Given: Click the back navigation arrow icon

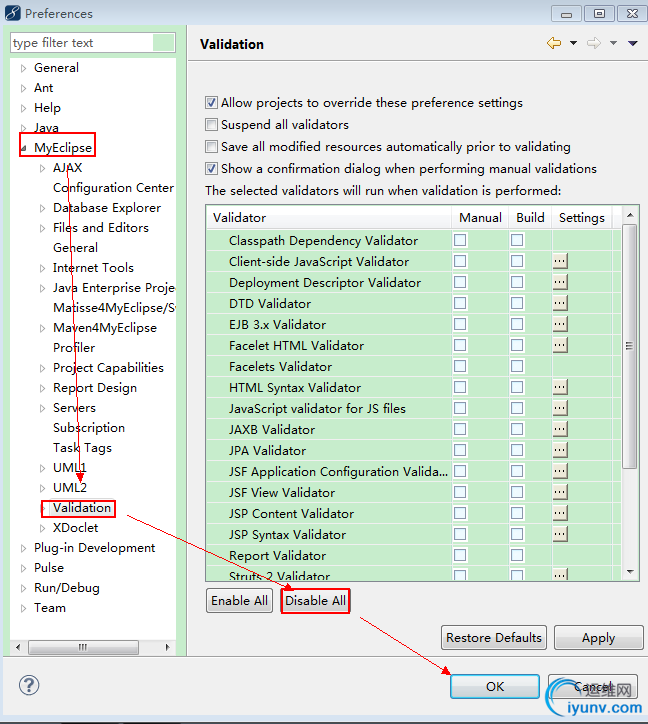Looking at the screenshot, I should point(554,43).
